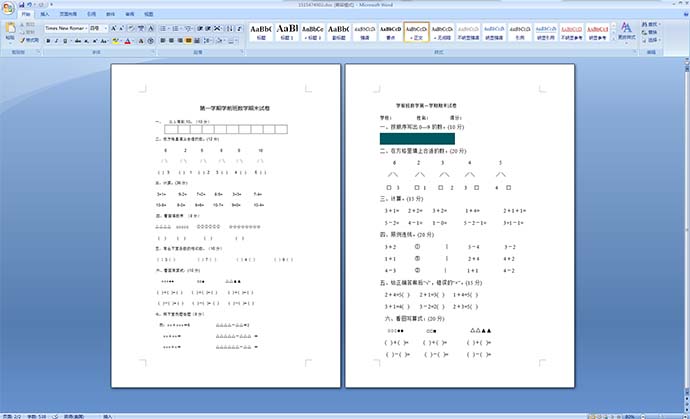Click the Office button logo
The width and height of the screenshot is (690, 419).
coord(10,8)
